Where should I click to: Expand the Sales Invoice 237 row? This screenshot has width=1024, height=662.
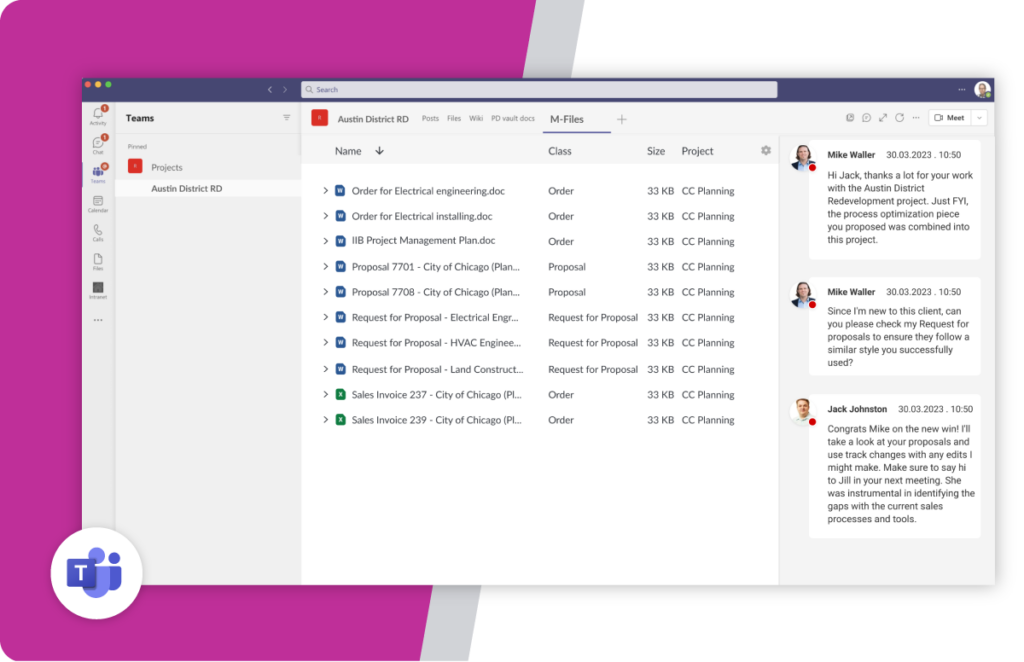tap(325, 394)
